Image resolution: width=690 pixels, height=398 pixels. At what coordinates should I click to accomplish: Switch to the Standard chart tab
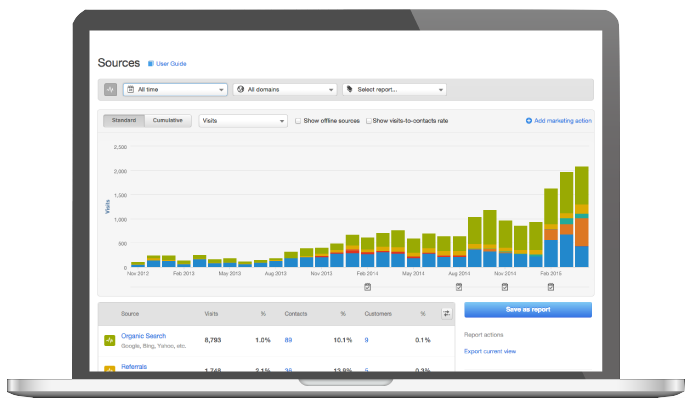pyautogui.click(x=124, y=121)
